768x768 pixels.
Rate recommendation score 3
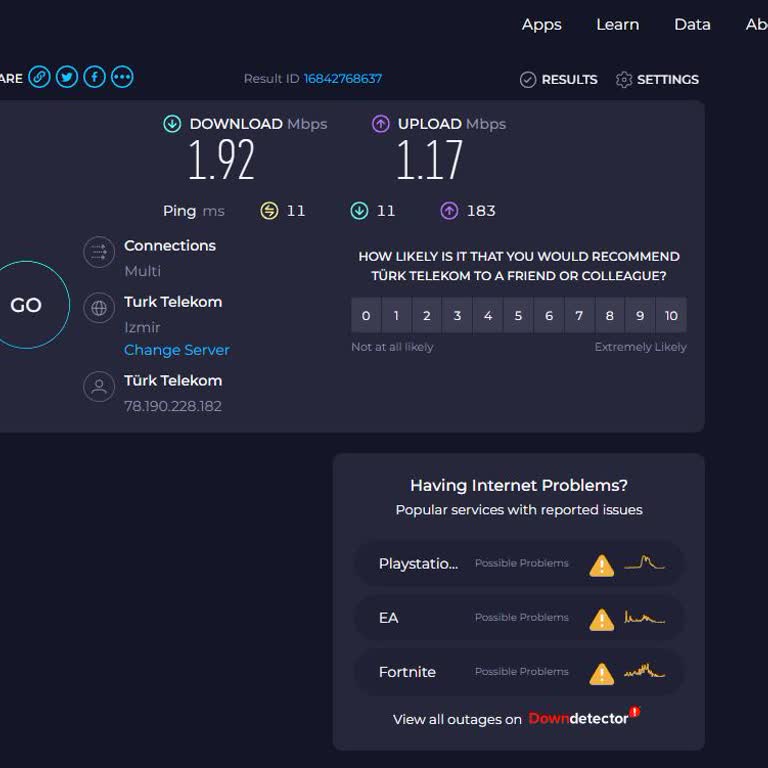click(x=457, y=315)
